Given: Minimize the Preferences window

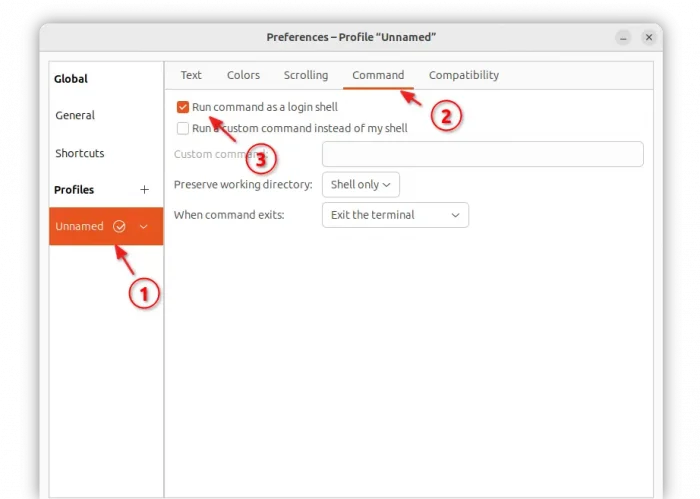Looking at the screenshot, I should 620,37.
